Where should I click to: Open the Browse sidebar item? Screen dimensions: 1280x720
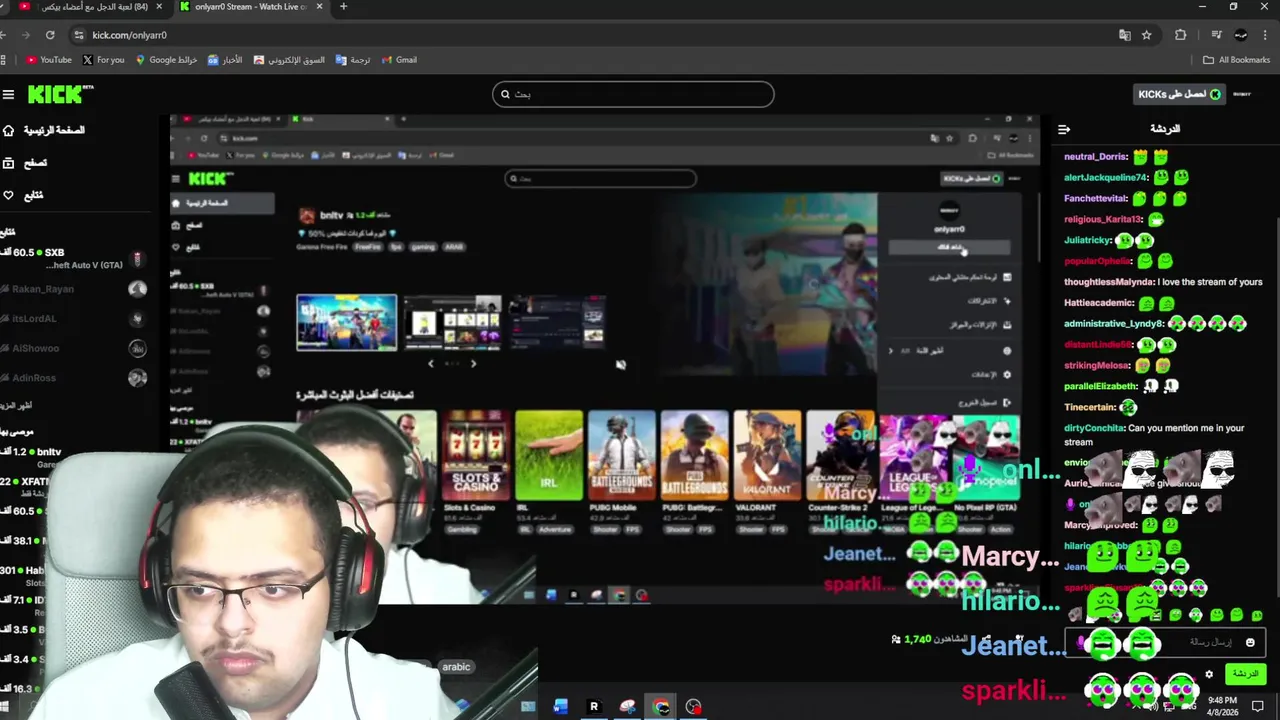(x=27, y=163)
